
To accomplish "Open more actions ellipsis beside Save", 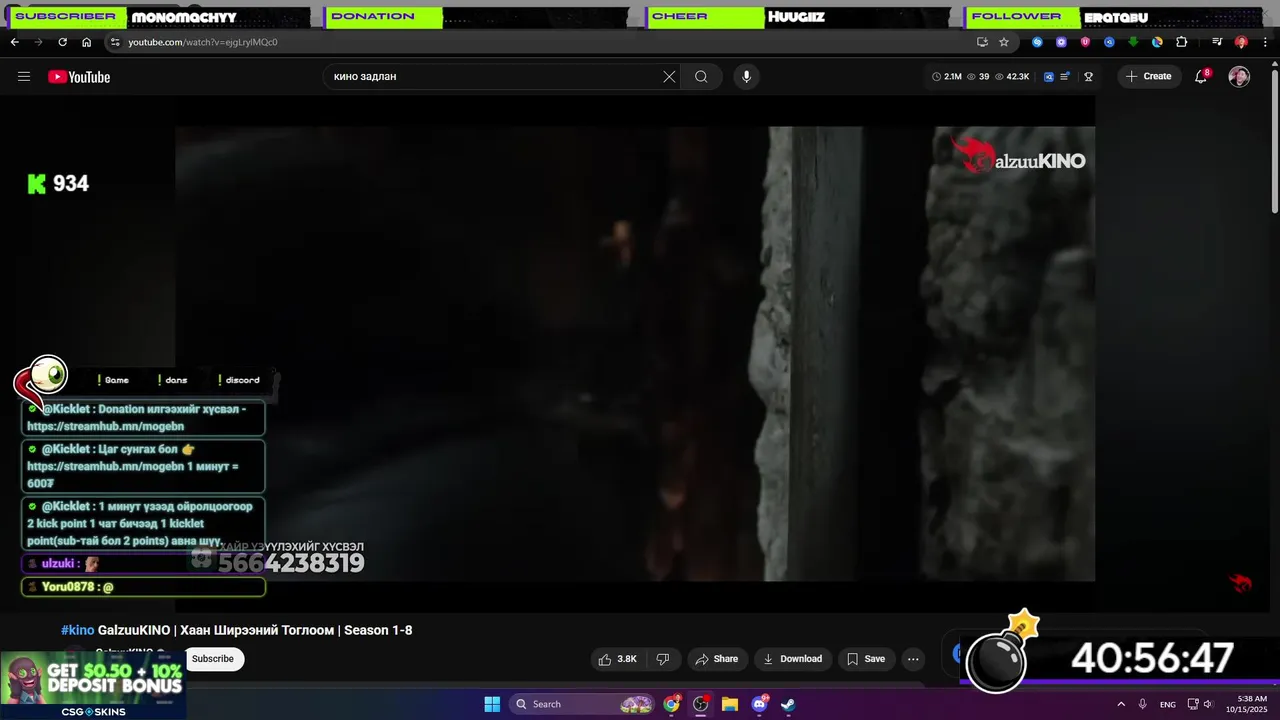I will (x=913, y=659).
